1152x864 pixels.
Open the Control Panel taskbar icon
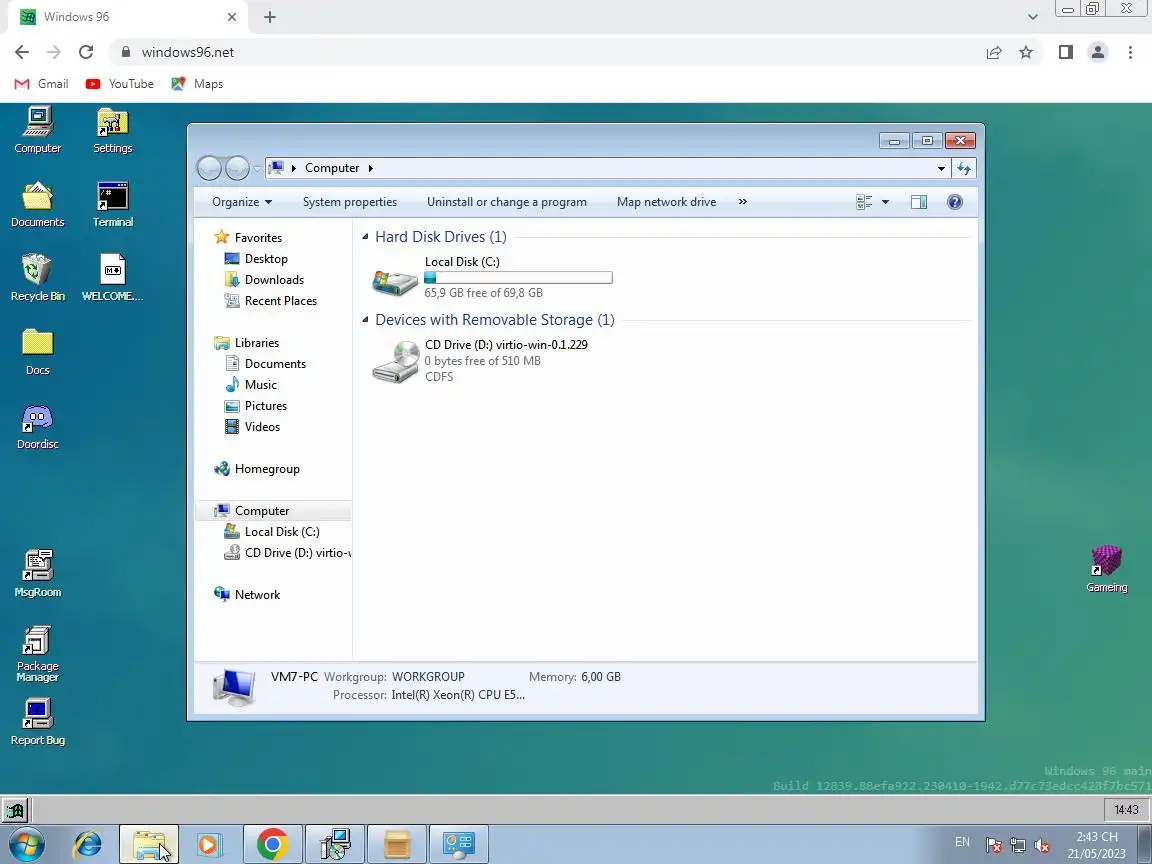point(458,845)
